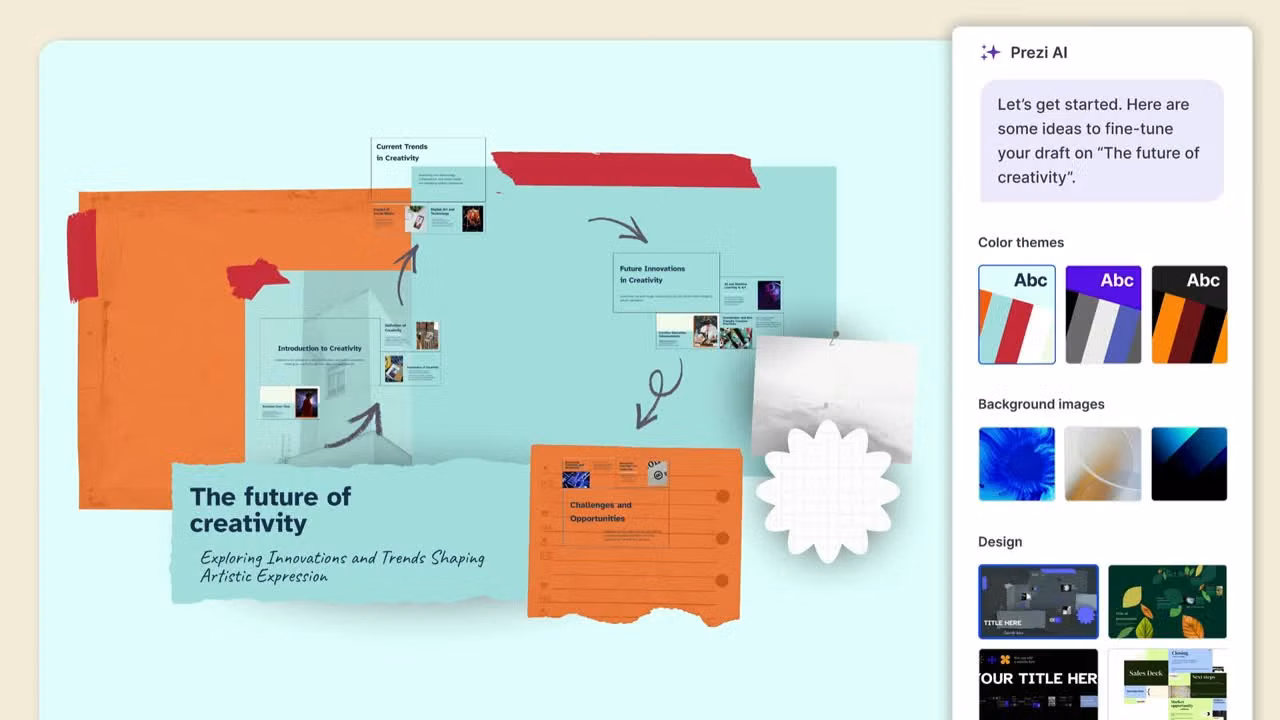This screenshot has width=1280, height=720.
Task: Select the gray 'TITLE HERE' design template
Action: pyautogui.click(x=1038, y=601)
